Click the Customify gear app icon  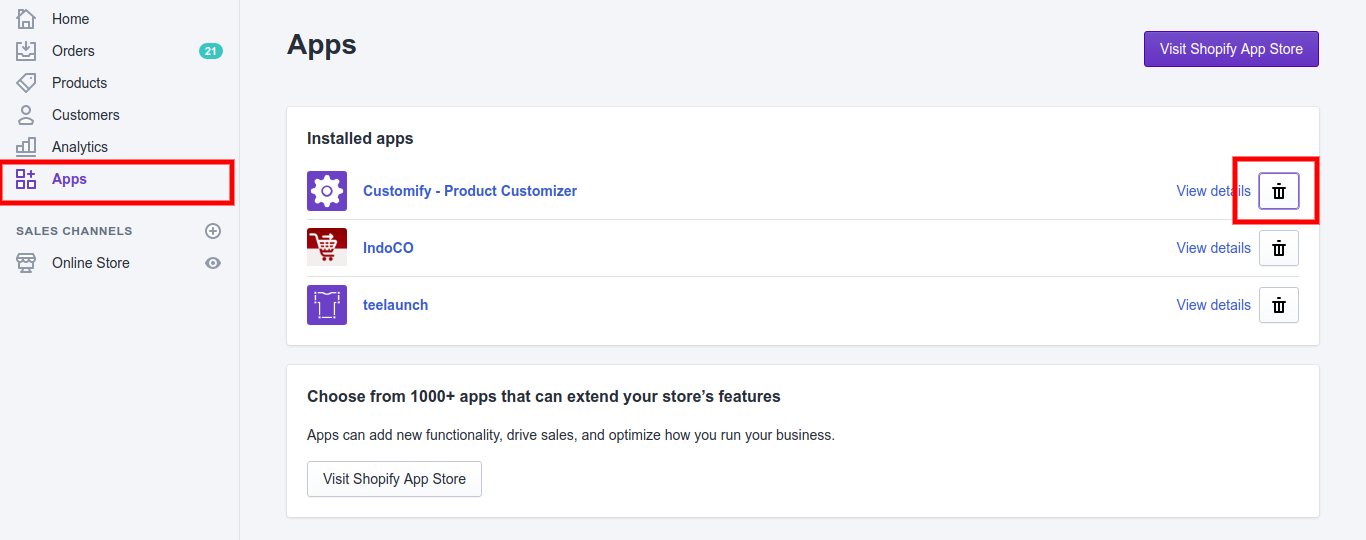pos(327,191)
